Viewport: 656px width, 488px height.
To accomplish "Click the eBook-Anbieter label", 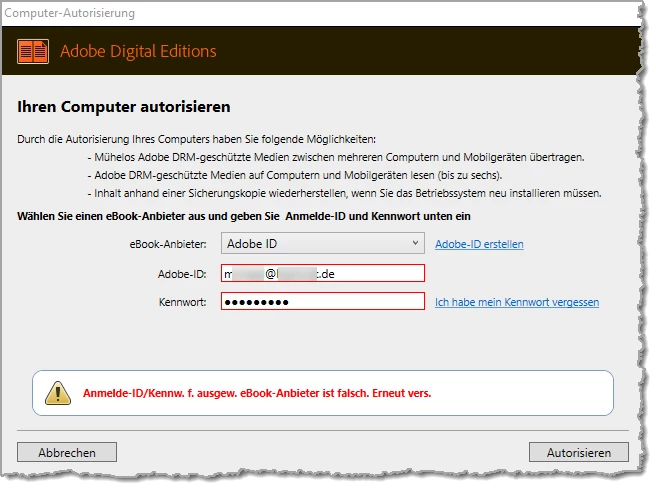I will point(168,244).
